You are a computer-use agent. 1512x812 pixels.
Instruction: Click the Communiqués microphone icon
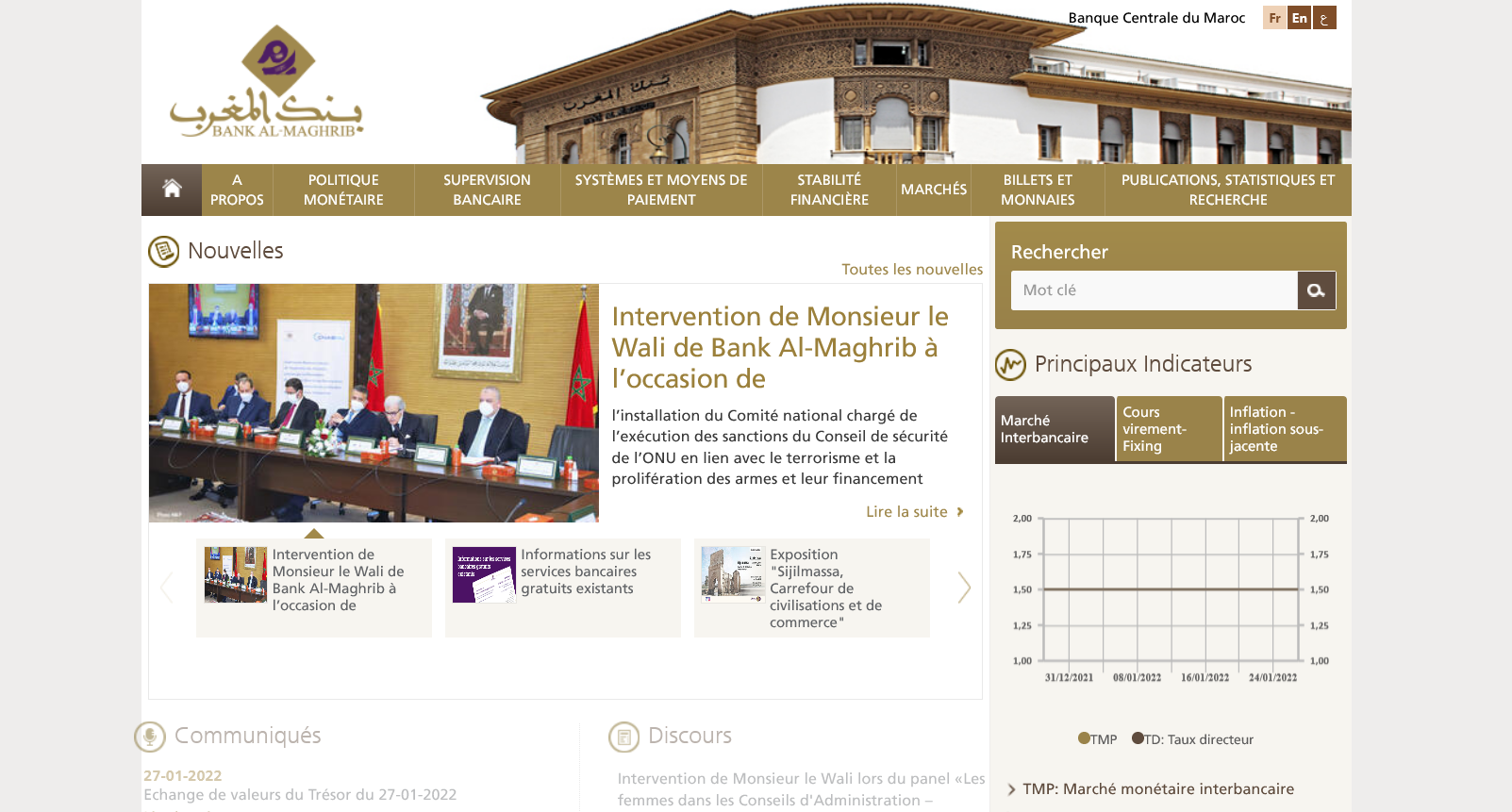150,737
